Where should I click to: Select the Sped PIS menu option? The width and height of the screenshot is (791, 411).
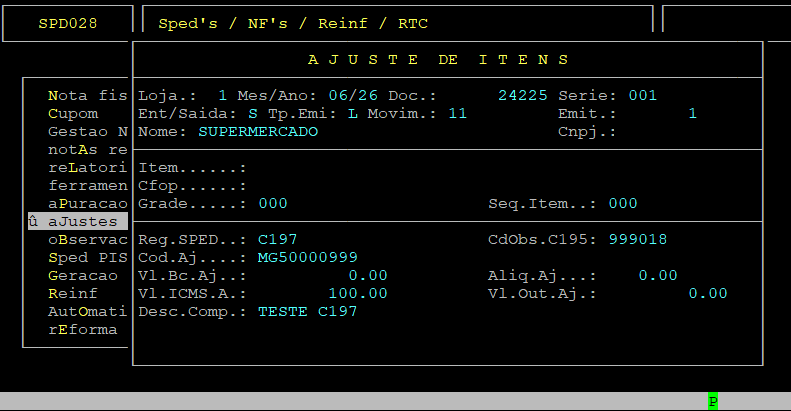point(88,258)
